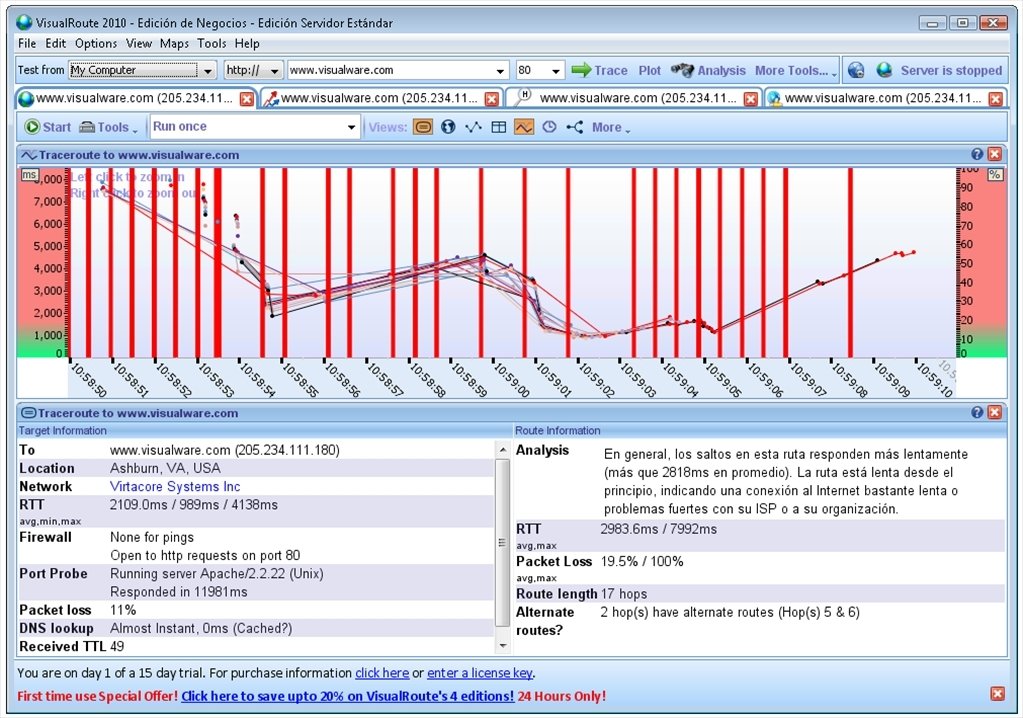
Task: Open the Virtacore Systems Inc network link
Action: tap(175, 486)
